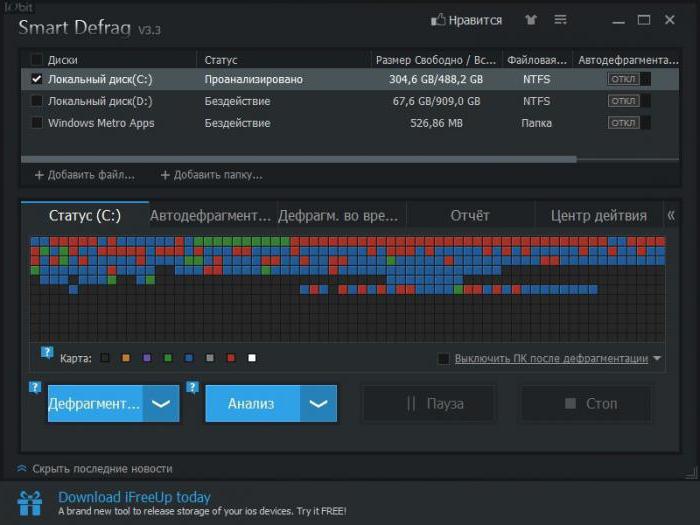Click the Проанализировано status text

[x=254, y=79]
